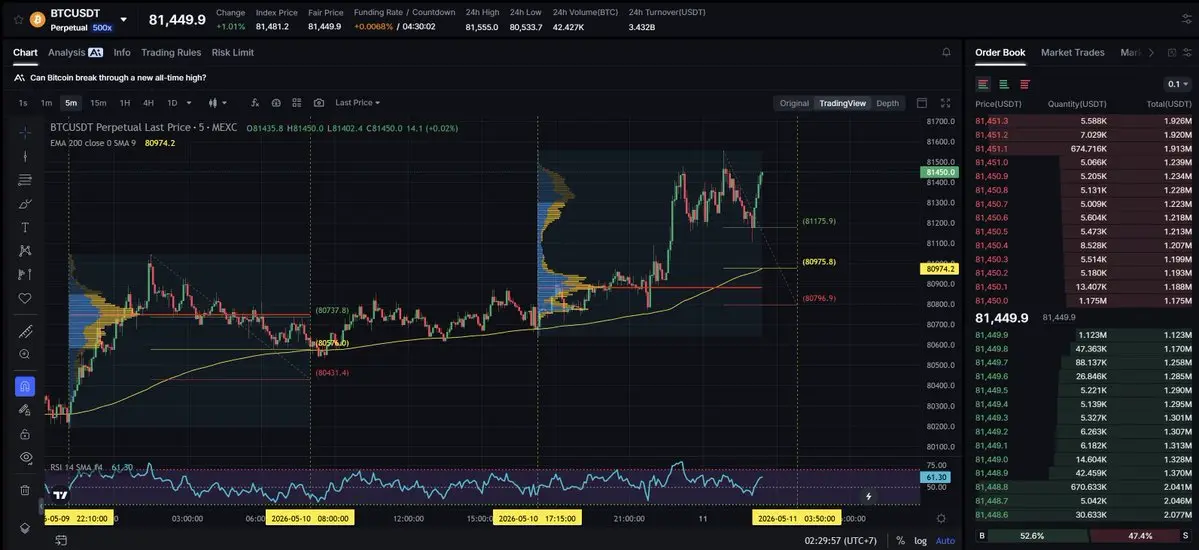Open the Risk Limit tab
This screenshot has width=1199, height=550.
pyautogui.click(x=232, y=53)
